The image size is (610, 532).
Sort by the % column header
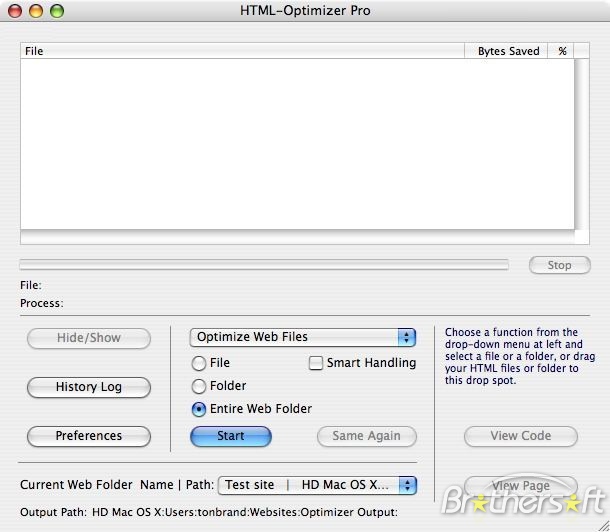[x=561, y=51]
